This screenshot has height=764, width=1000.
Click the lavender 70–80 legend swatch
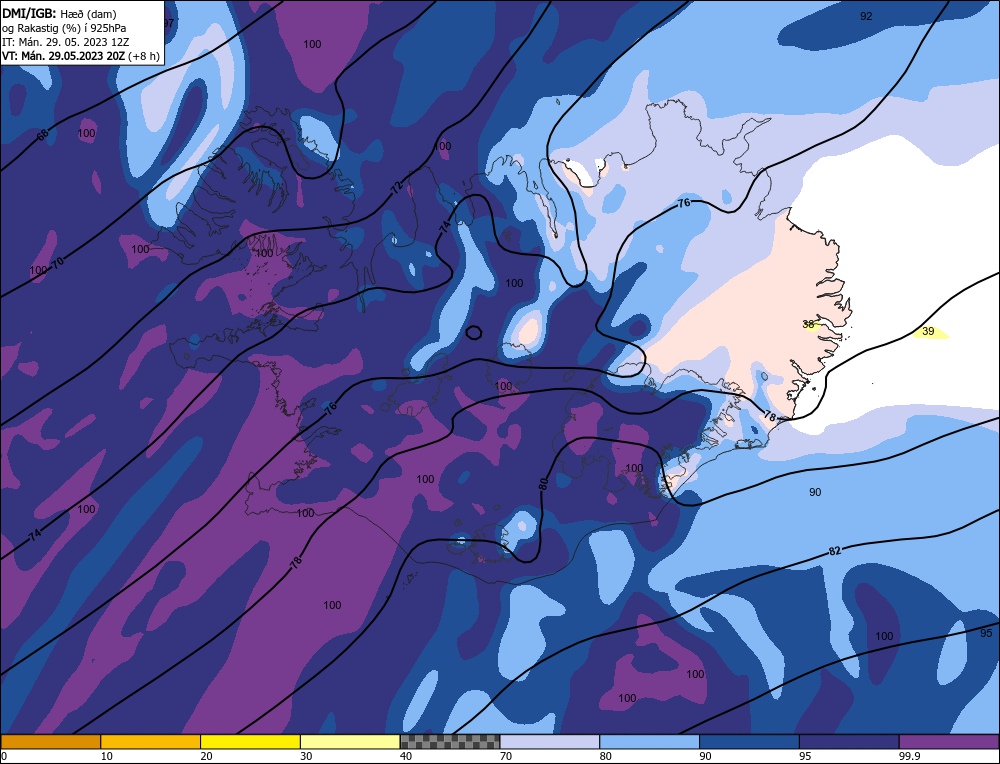[550, 742]
